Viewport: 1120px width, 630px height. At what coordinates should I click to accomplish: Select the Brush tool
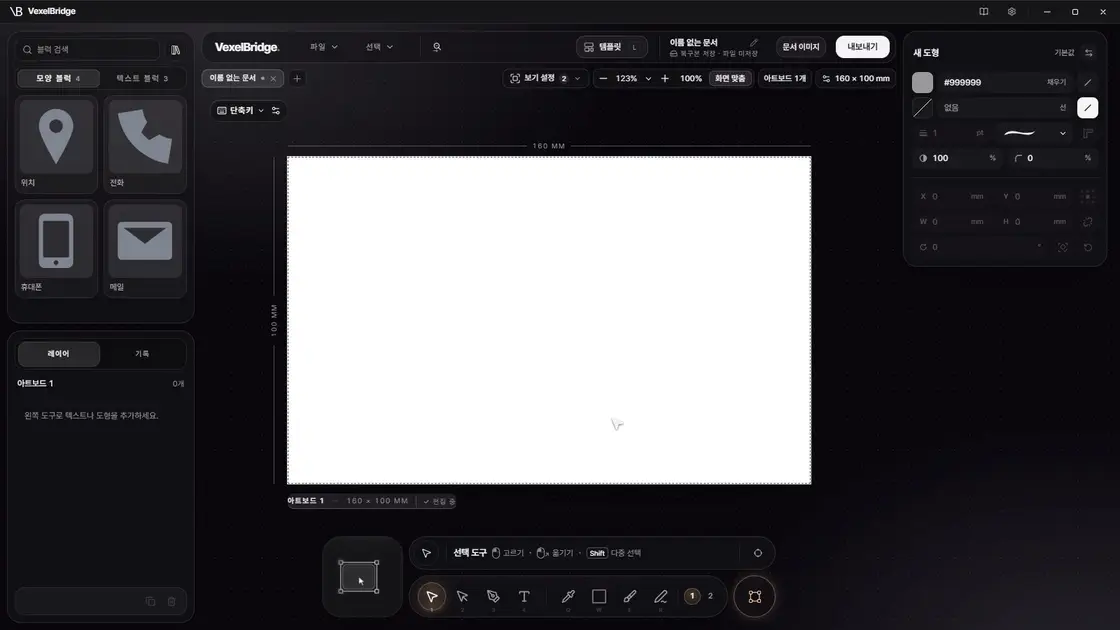[630, 596]
